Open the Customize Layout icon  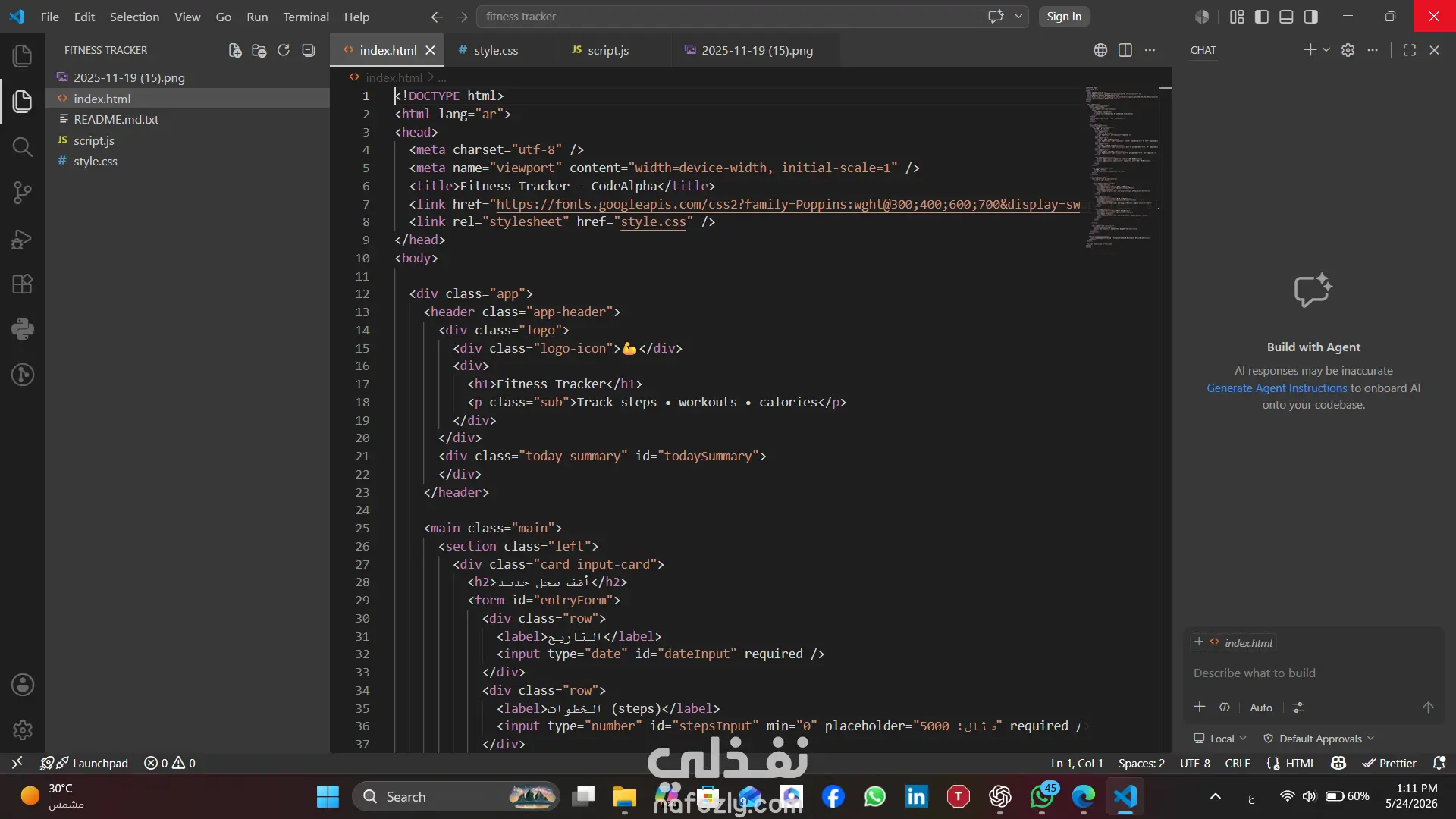pos(1237,17)
